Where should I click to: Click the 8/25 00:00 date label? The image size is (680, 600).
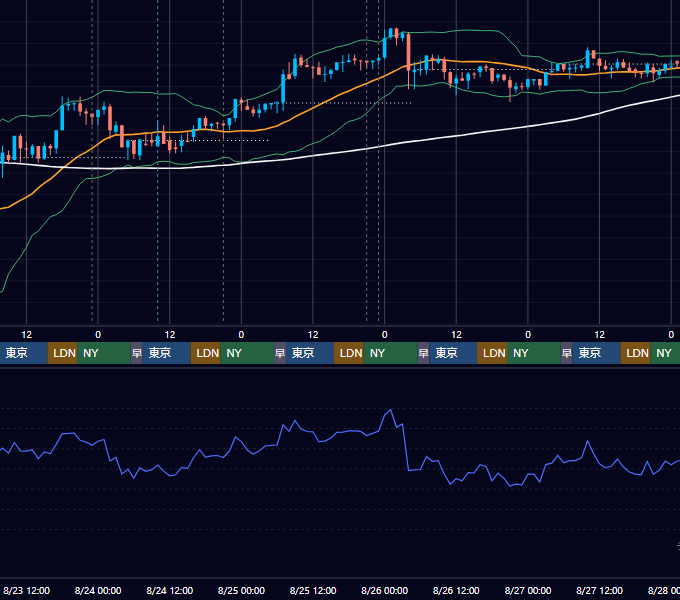pos(241,590)
